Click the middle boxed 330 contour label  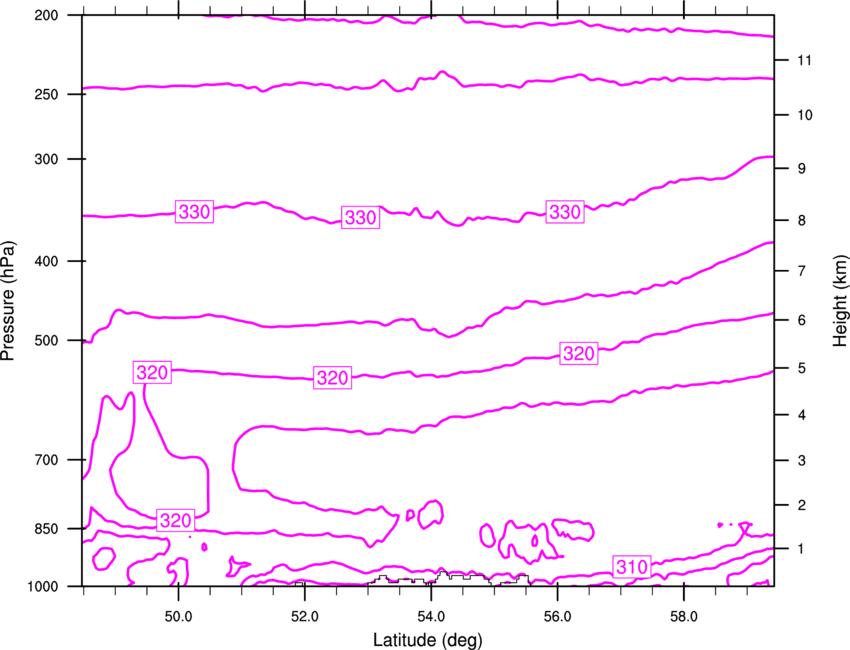[x=360, y=217]
